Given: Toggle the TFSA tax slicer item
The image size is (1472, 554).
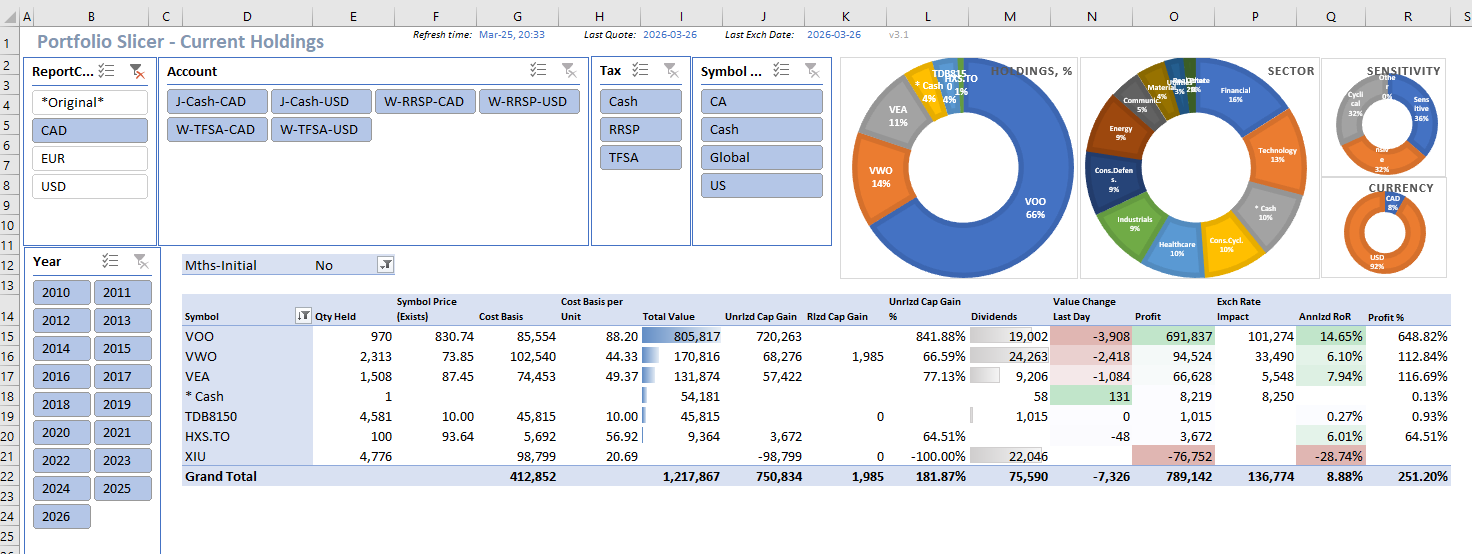Looking at the screenshot, I should coord(640,157).
